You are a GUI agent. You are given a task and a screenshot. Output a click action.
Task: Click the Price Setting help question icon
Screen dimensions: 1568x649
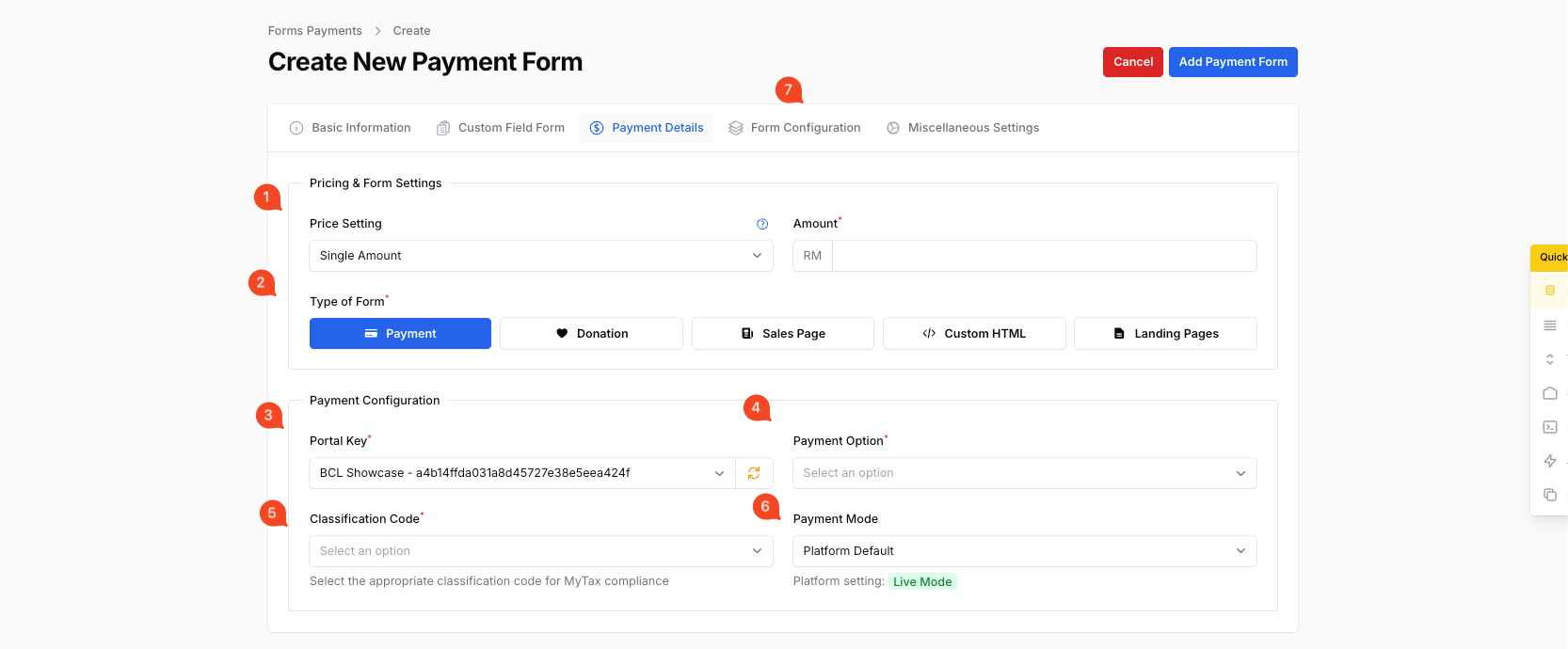point(762,224)
